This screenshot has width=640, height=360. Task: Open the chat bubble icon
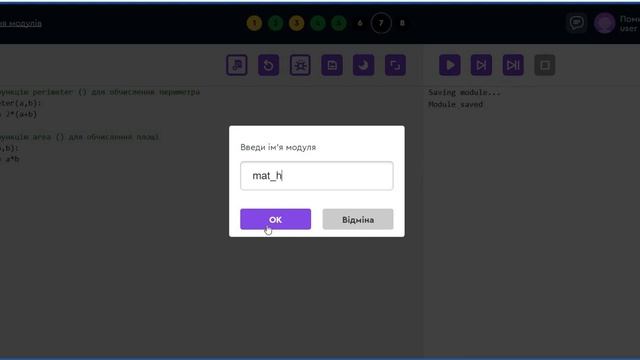coord(577,22)
